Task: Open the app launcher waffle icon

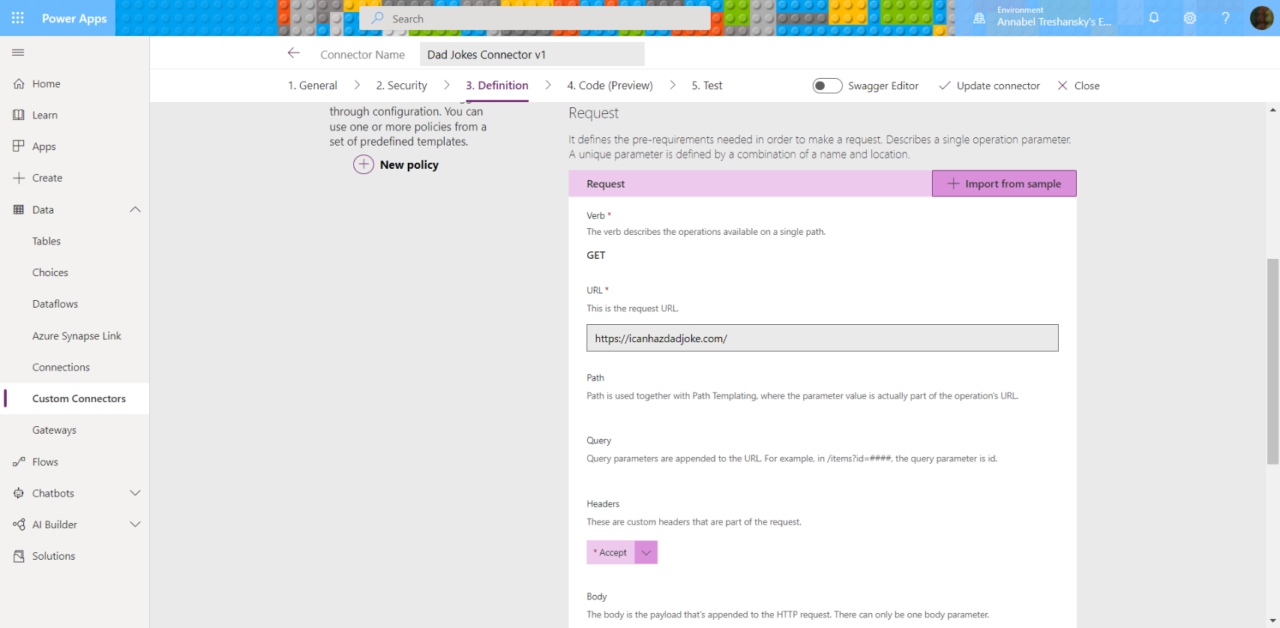Action: click(x=18, y=18)
